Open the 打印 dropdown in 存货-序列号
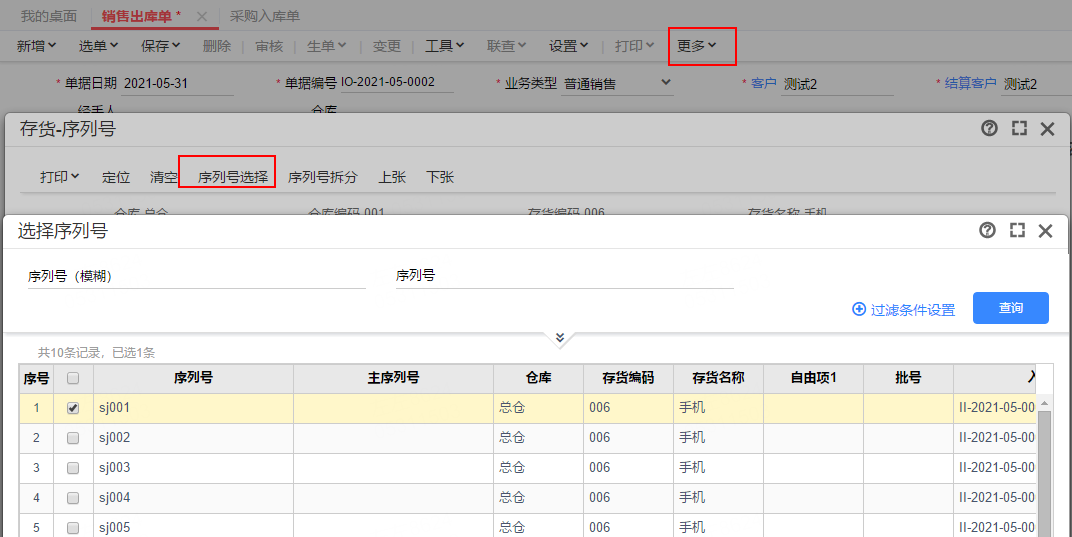 click(60, 177)
